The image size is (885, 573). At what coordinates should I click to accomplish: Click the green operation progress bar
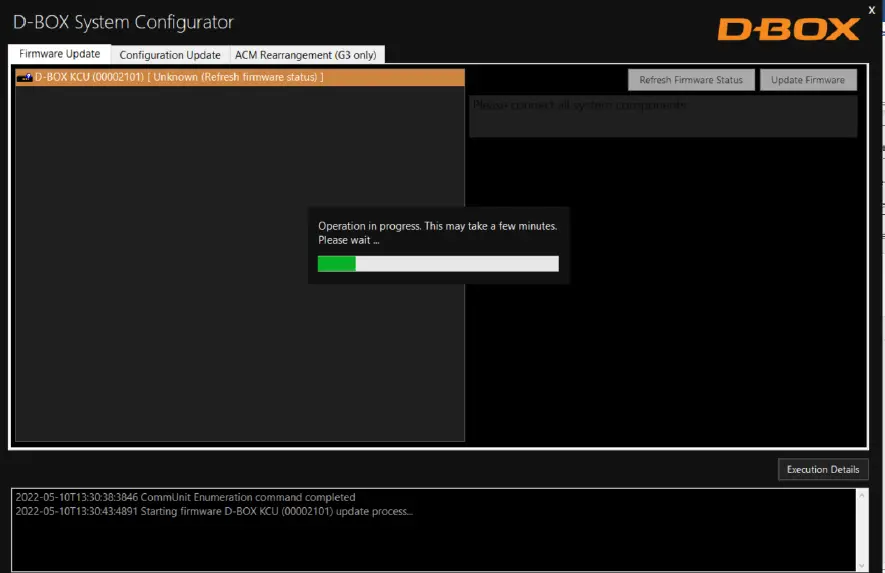[438, 264]
